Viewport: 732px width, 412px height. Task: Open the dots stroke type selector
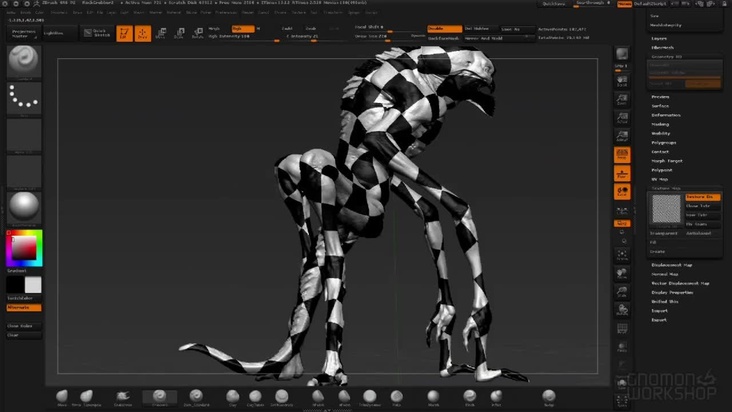24,99
